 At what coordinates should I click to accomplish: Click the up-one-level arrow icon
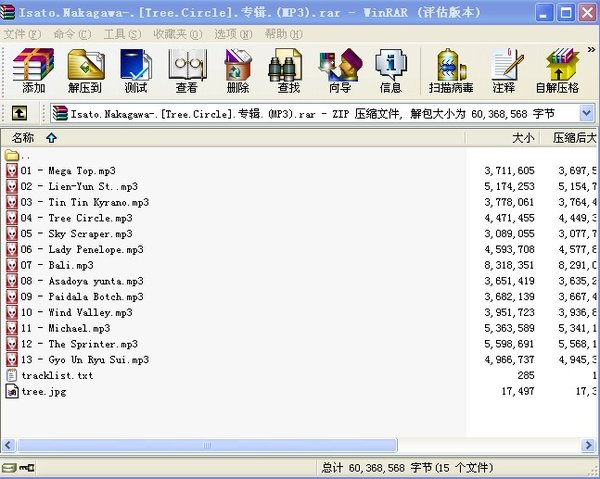tap(20, 113)
